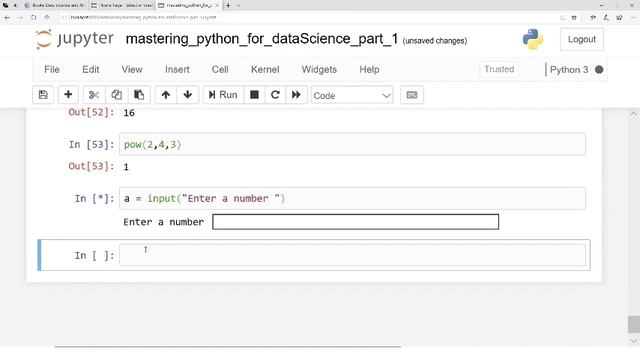This screenshot has width=640, height=360.
Task: Reload the page with browser refresh icon
Action: coord(33,18)
